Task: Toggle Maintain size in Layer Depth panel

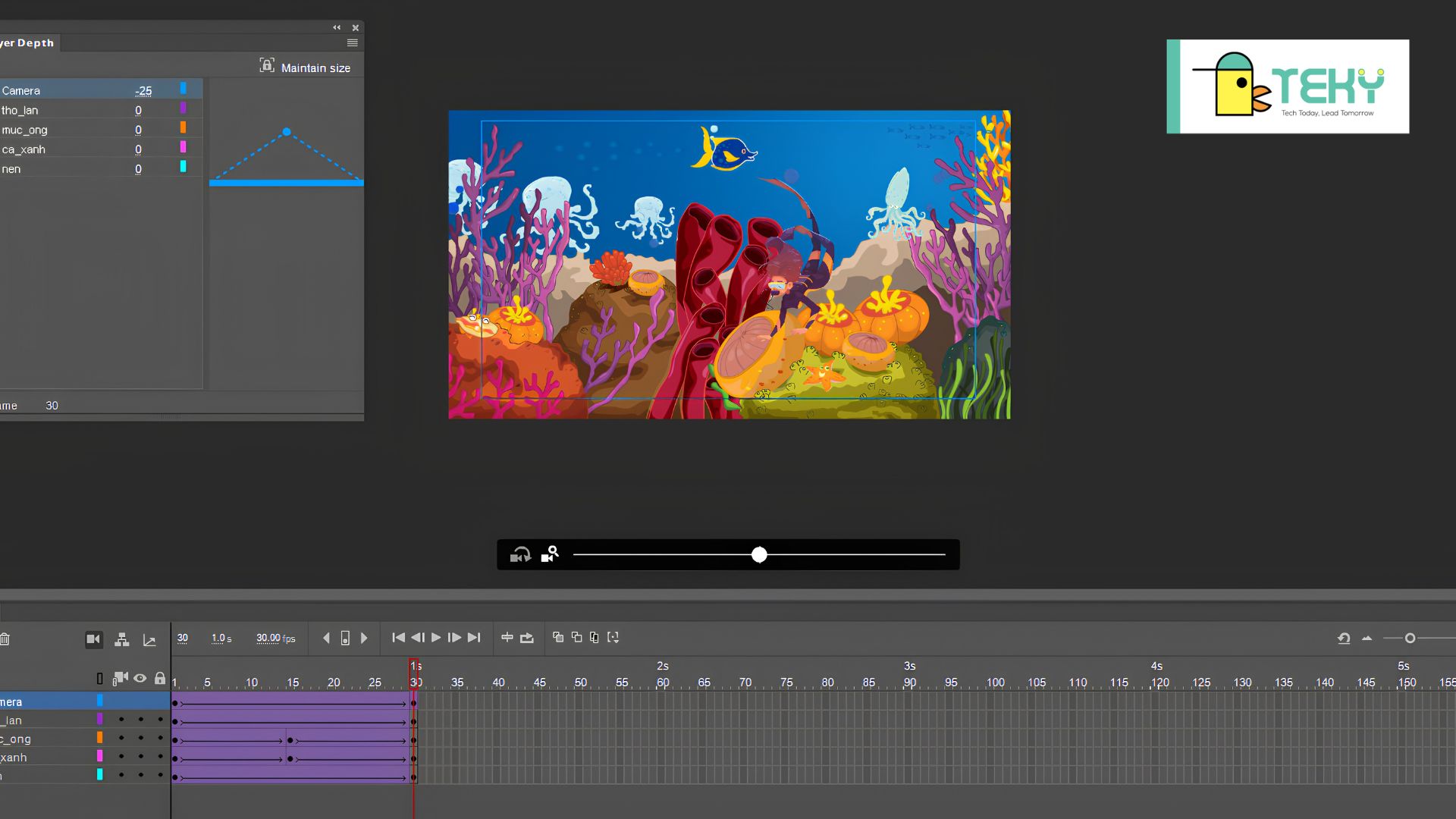Action: pos(305,67)
